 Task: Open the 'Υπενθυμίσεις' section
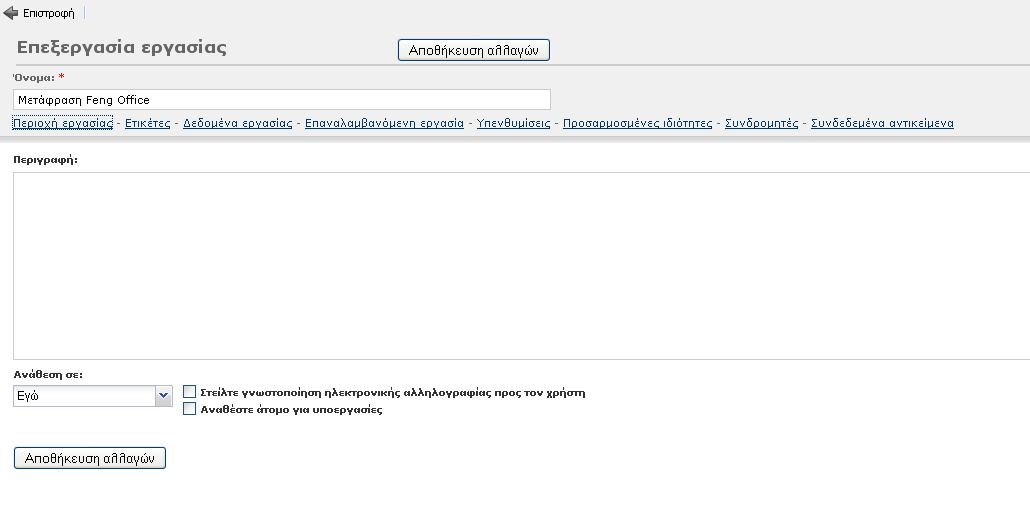(x=513, y=123)
